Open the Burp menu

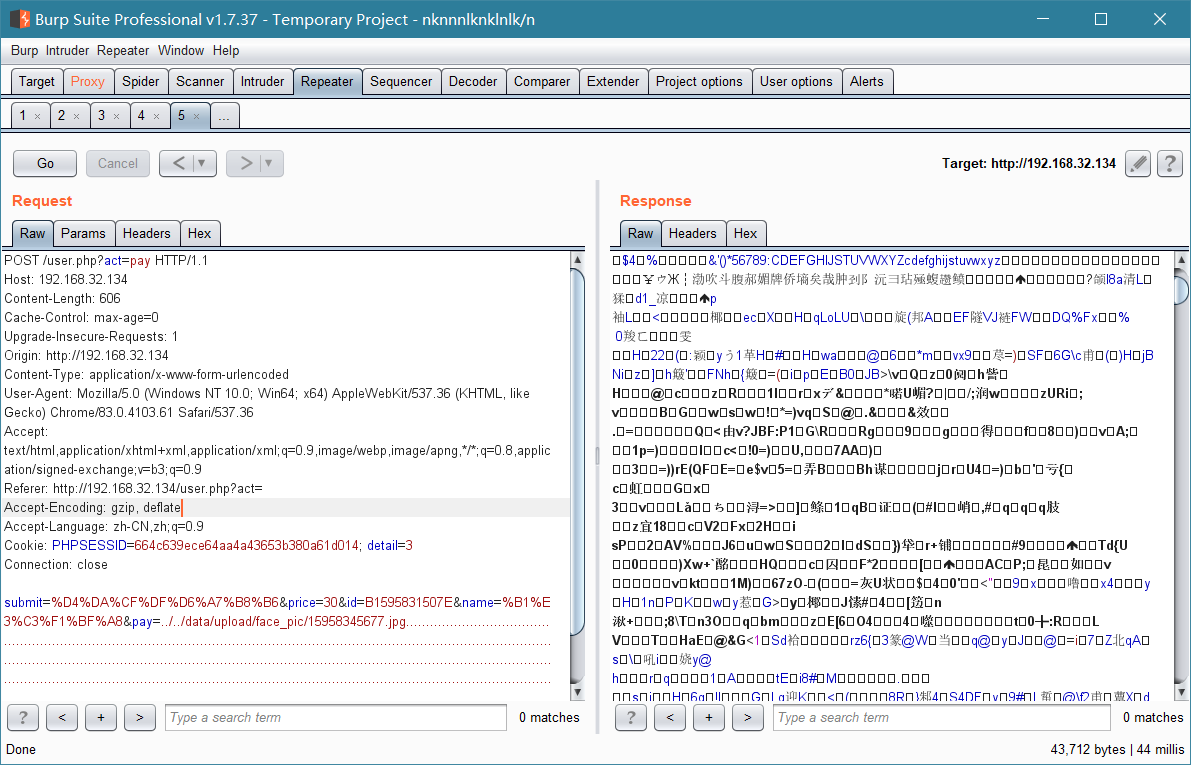coord(24,50)
